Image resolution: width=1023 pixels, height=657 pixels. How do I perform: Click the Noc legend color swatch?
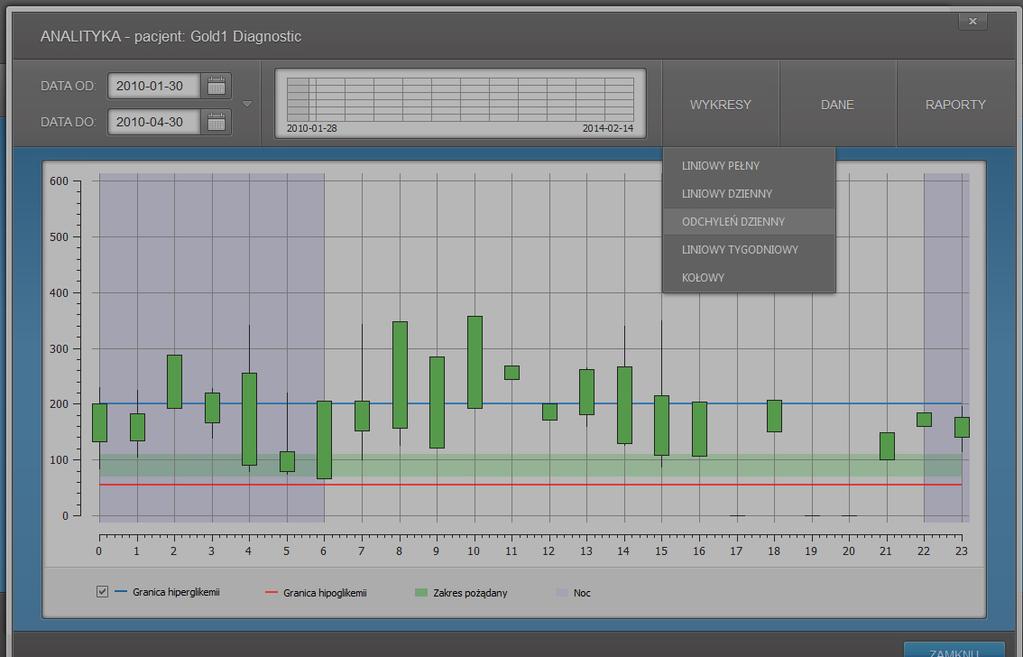click(x=562, y=592)
